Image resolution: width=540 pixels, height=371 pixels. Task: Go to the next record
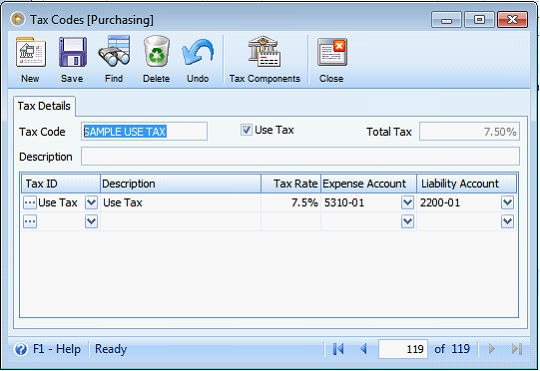[x=492, y=349]
